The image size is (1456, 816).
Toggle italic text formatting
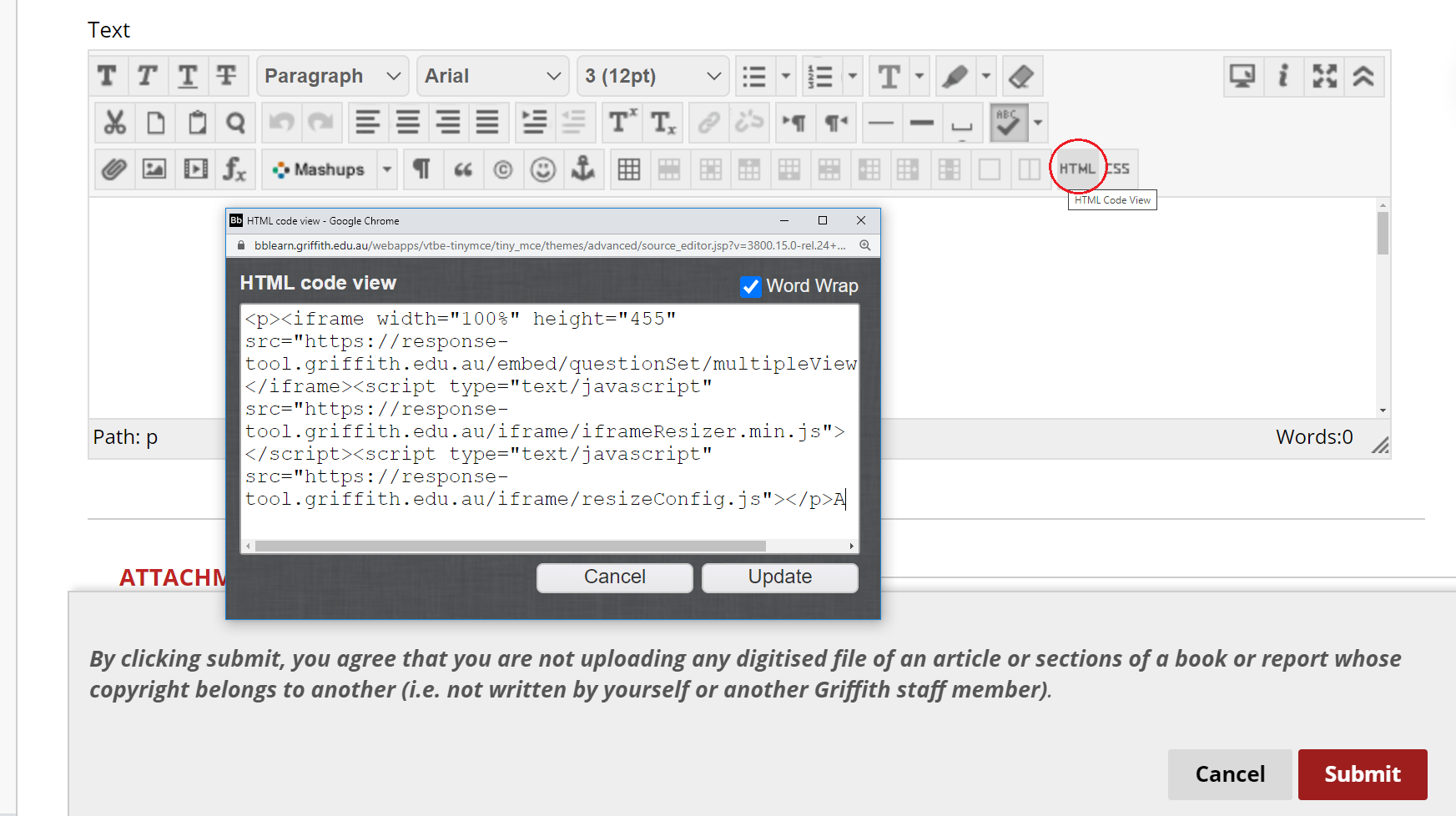point(148,76)
